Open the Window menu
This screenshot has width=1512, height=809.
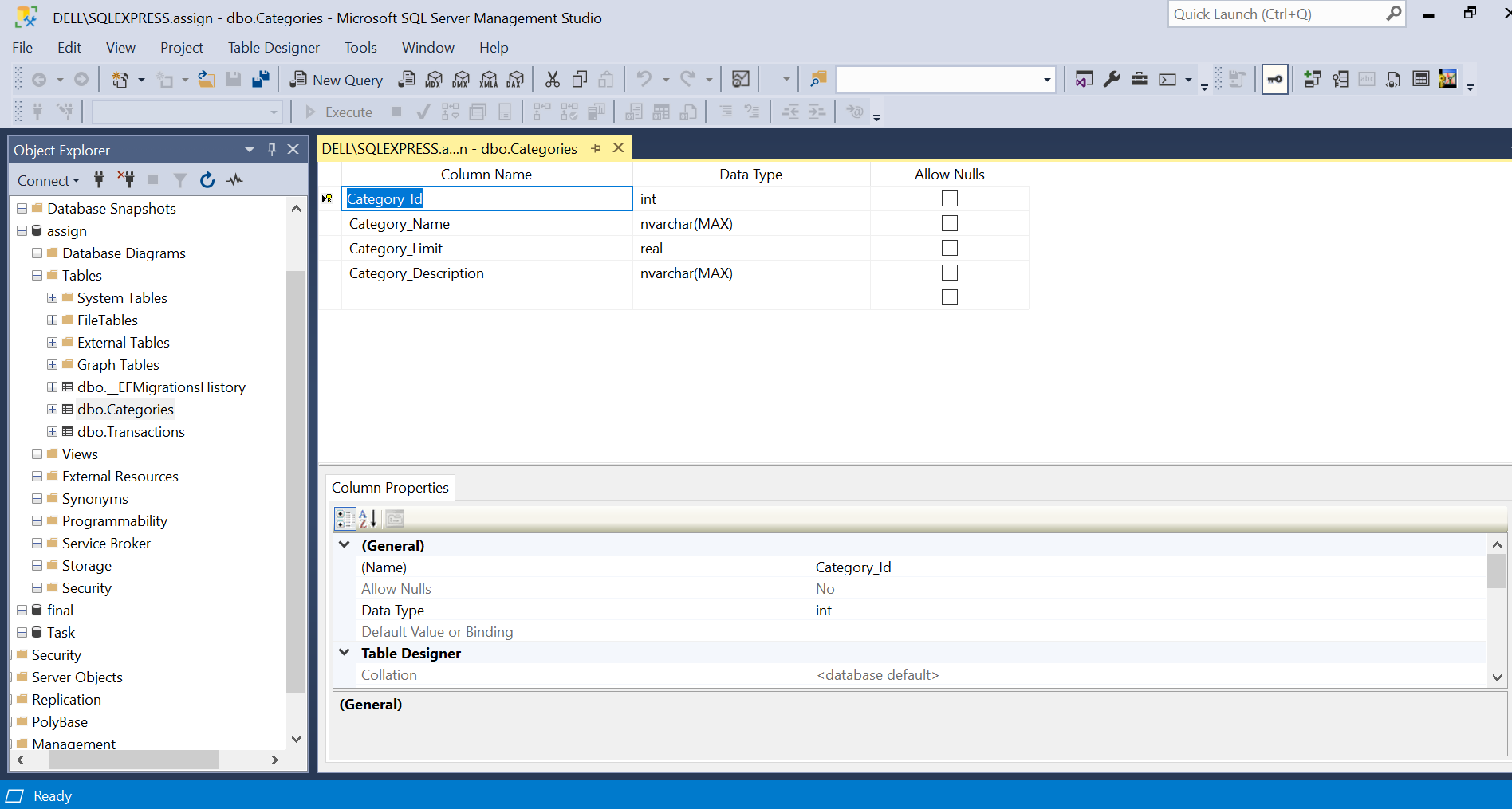click(x=428, y=48)
